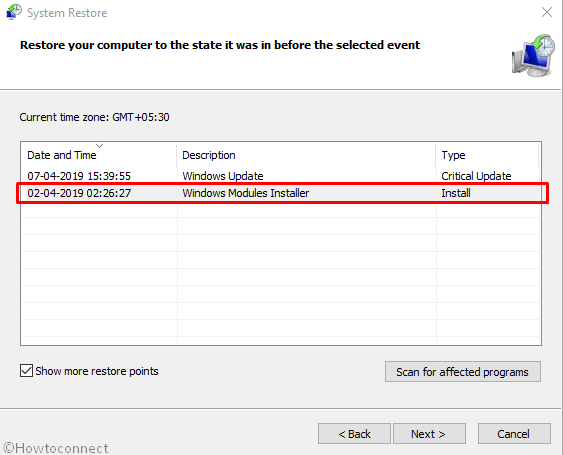
Task: Click the Windows Update description cell
Action: (x=223, y=176)
